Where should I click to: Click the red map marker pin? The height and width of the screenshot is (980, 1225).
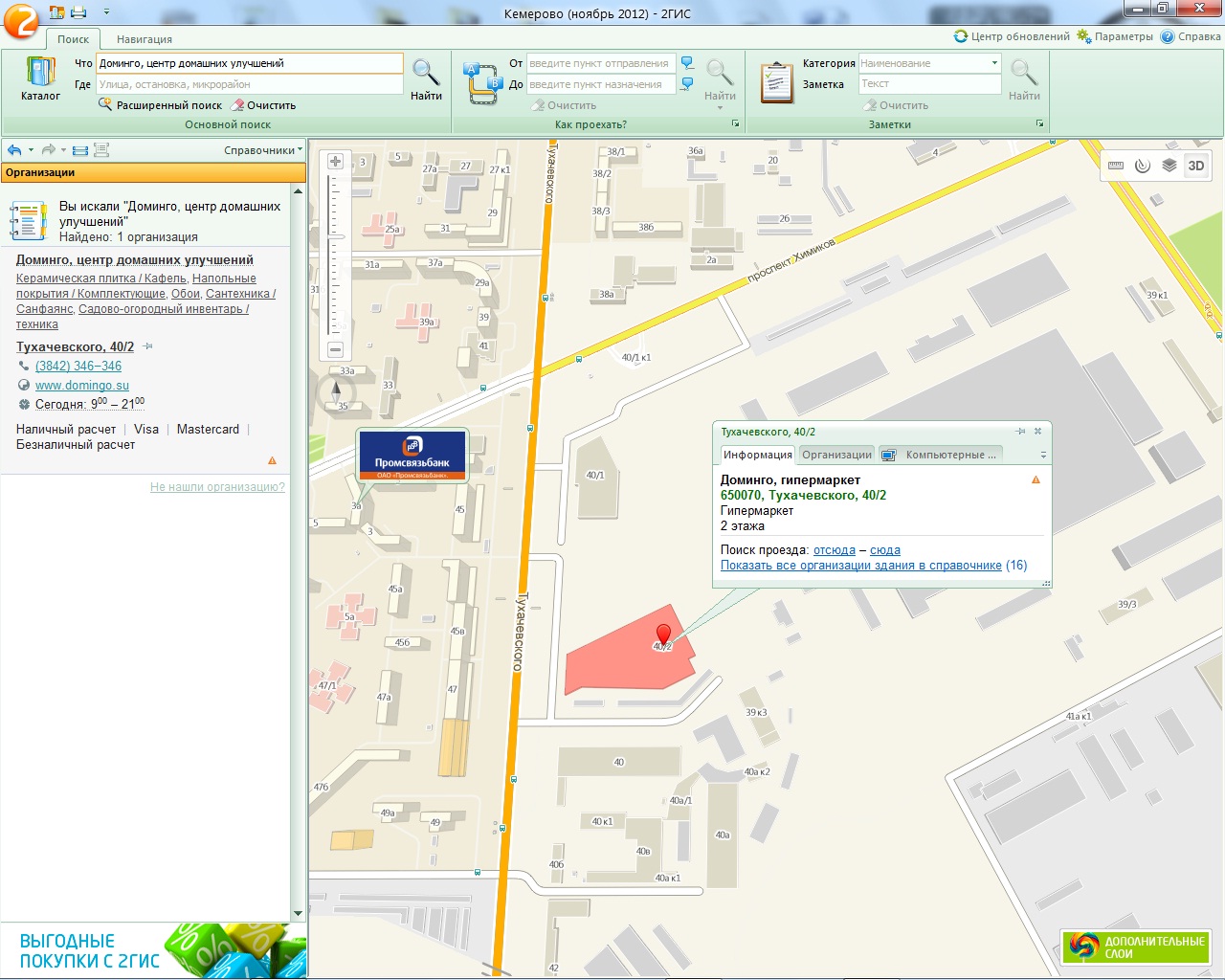pos(663,635)
